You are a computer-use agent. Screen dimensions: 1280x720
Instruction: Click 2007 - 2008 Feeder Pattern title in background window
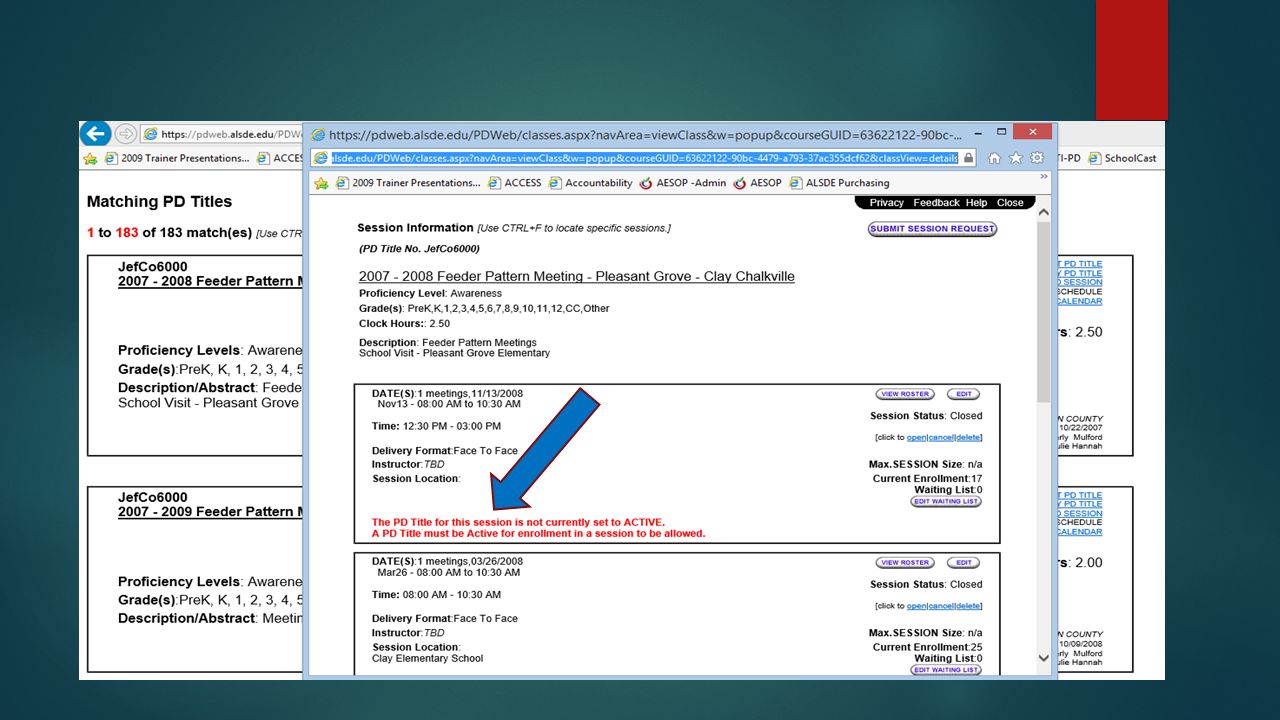click(x=210, y=281)
